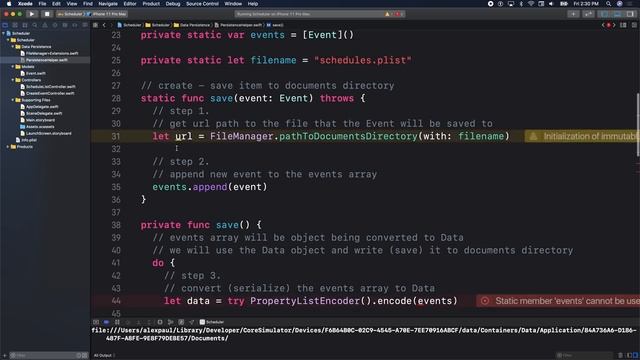Screen dimensions: 640x360
Task: Open the Xcode menu
Action: point(25,4)
